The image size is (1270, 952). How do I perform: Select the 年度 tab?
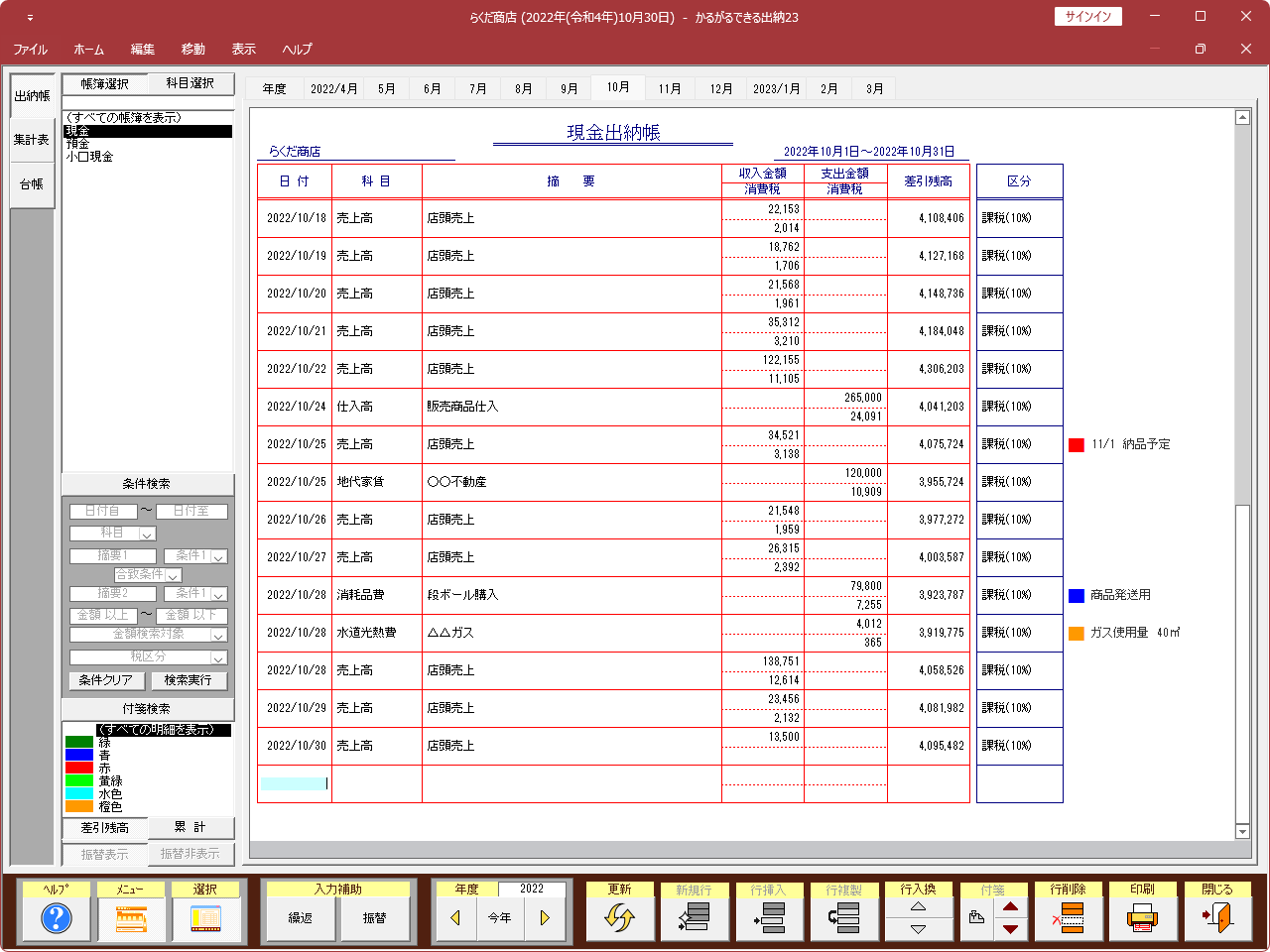coord(275,88)
